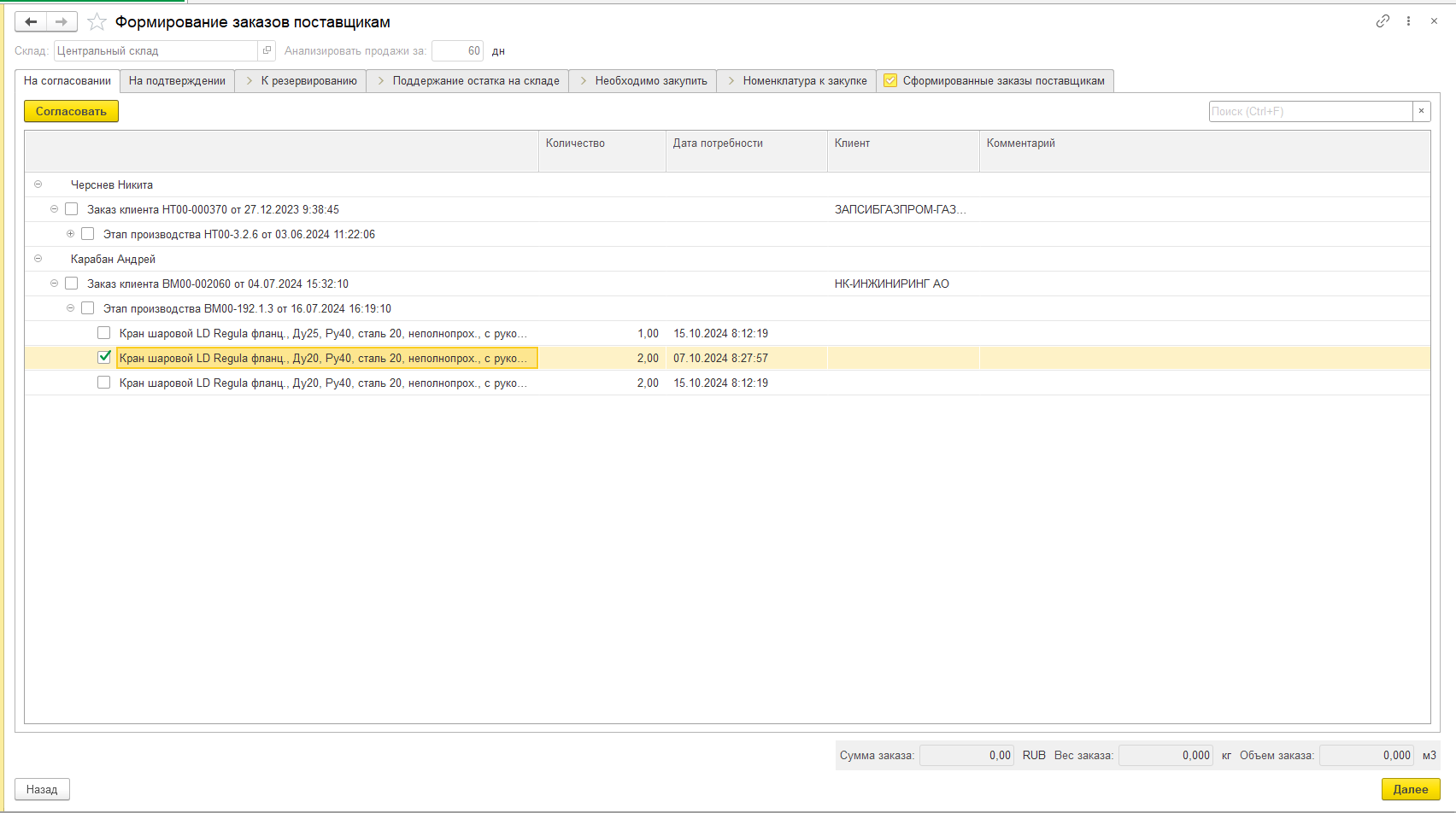This screenshot has height=813, width=1456.
Task: Click the Анализировать продажи за days field
Action: 457,50
